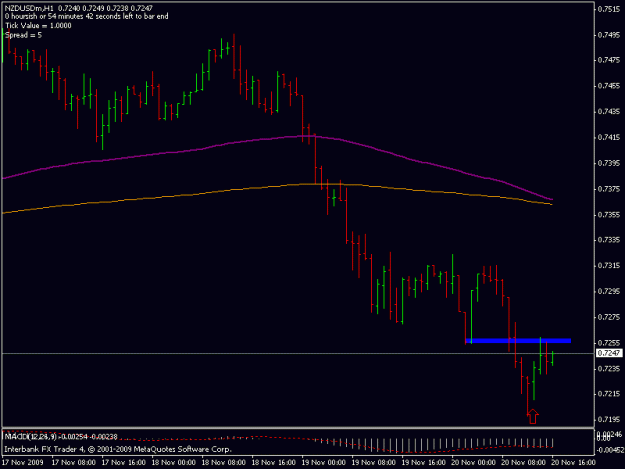Select the blue horizontal rectangle near 0.7255
This screenshot has height=469, width=625.
[518, 341]
